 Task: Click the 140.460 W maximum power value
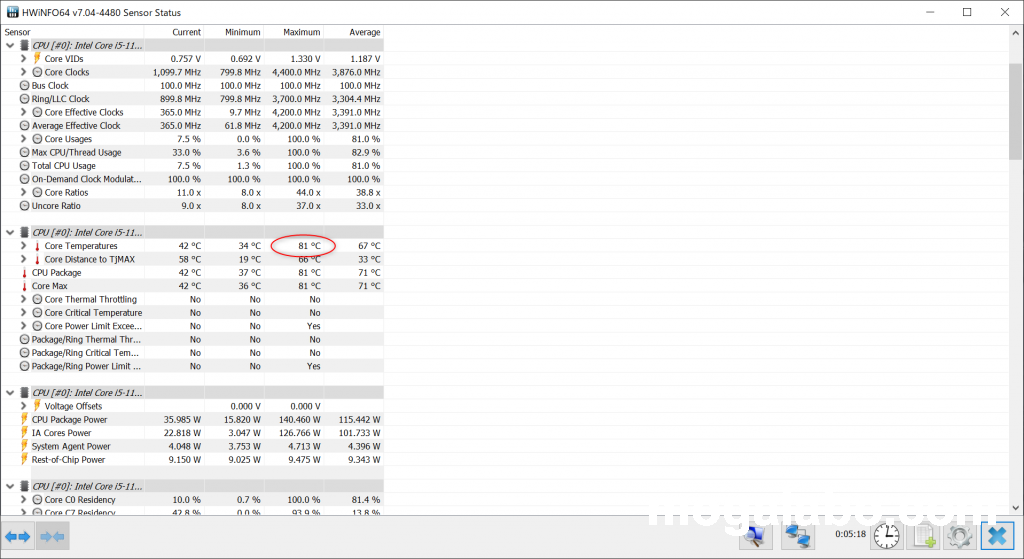(x=300, y=420)
